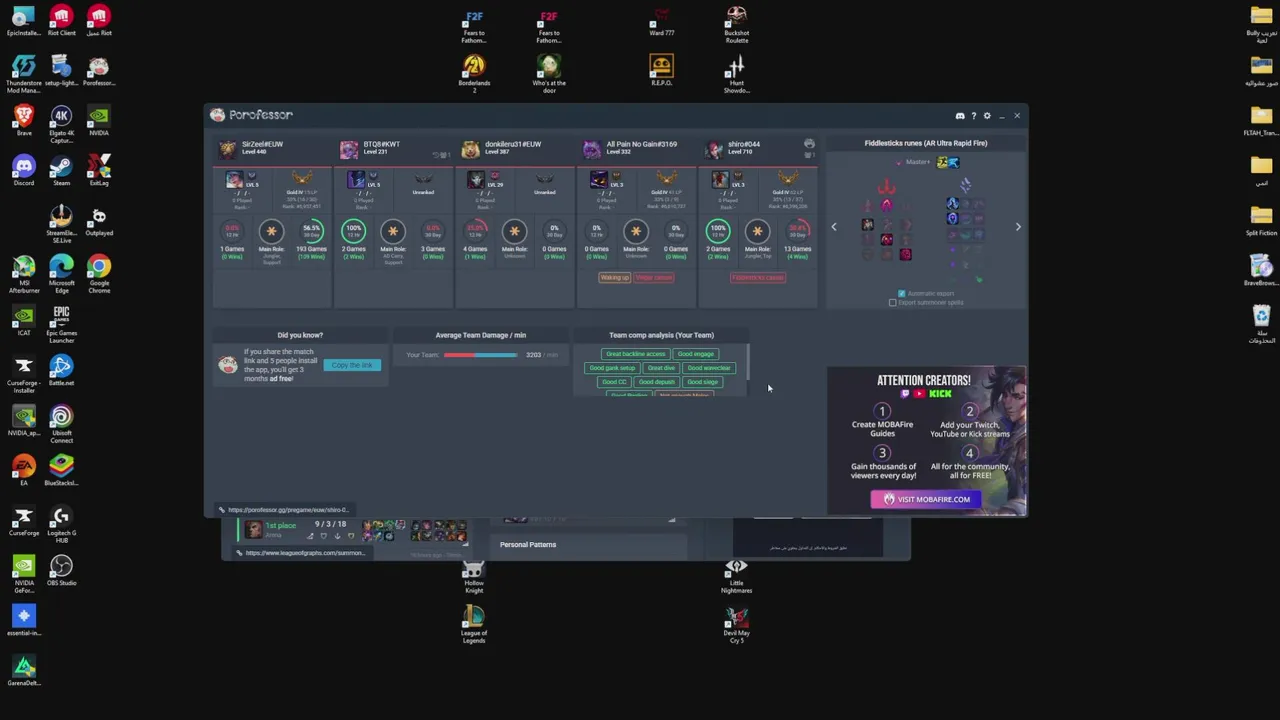Click shiro#044 summoner name

click(744, 144)
